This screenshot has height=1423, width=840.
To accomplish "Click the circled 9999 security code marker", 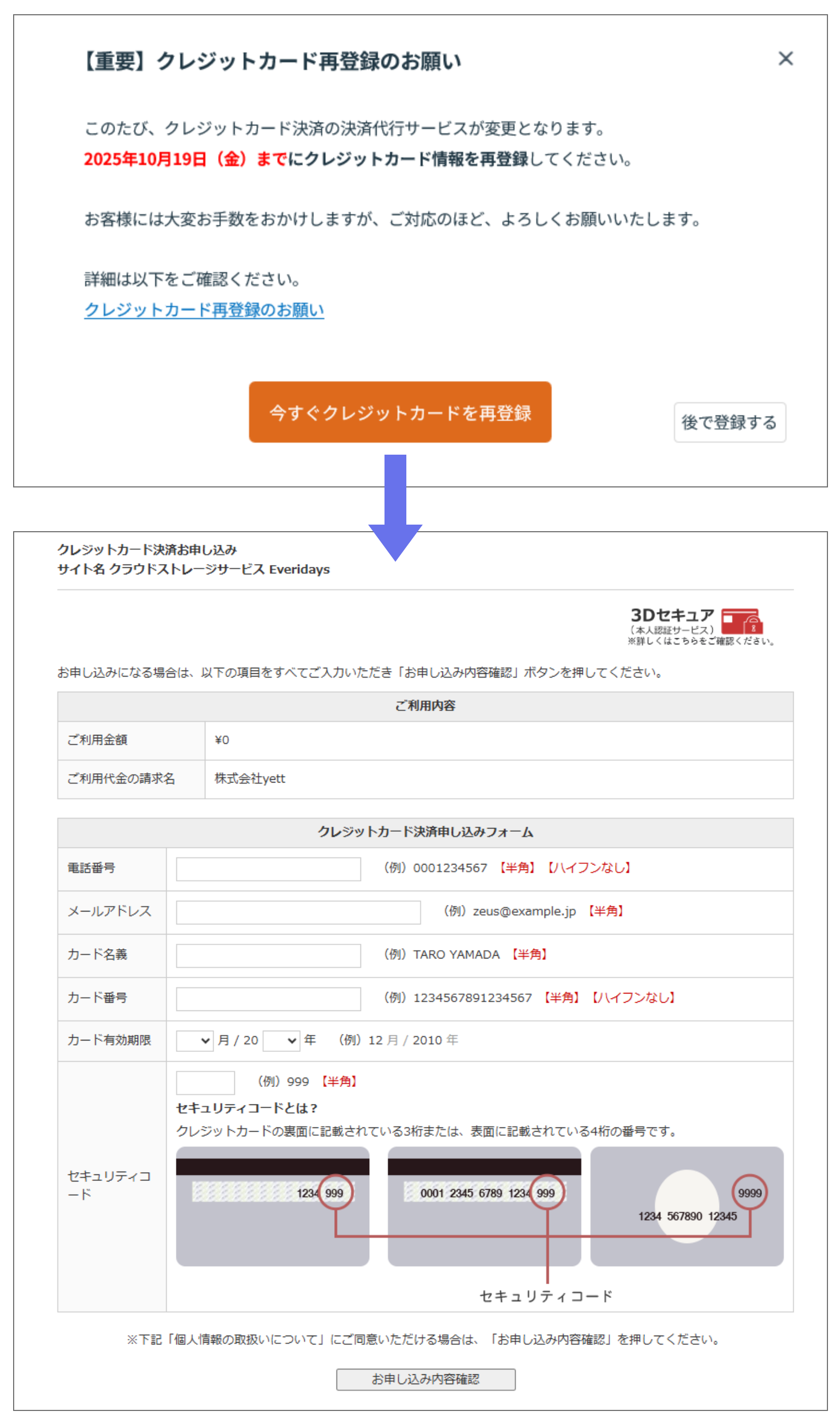I will pyautogui.click(x=749, y=1192).
